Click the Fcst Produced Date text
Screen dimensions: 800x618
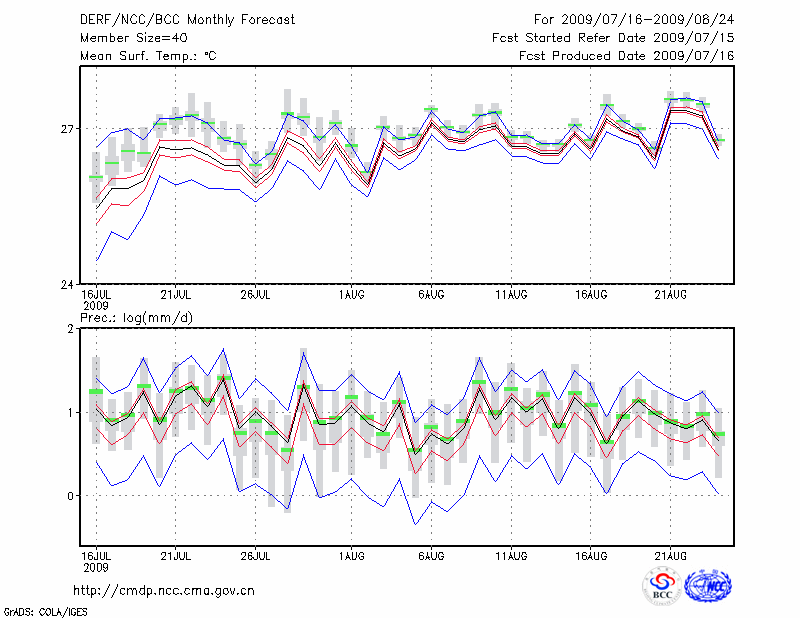627,56
